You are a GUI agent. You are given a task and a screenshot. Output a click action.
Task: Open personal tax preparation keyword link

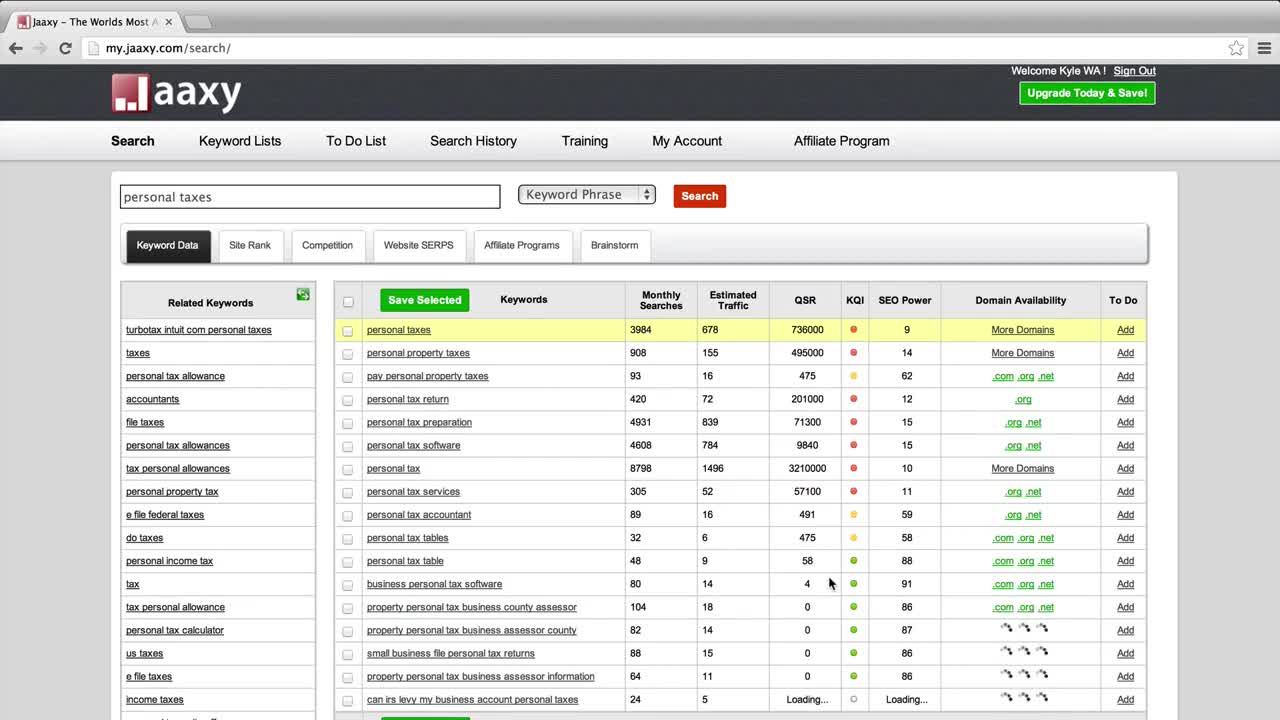(419, 422)
